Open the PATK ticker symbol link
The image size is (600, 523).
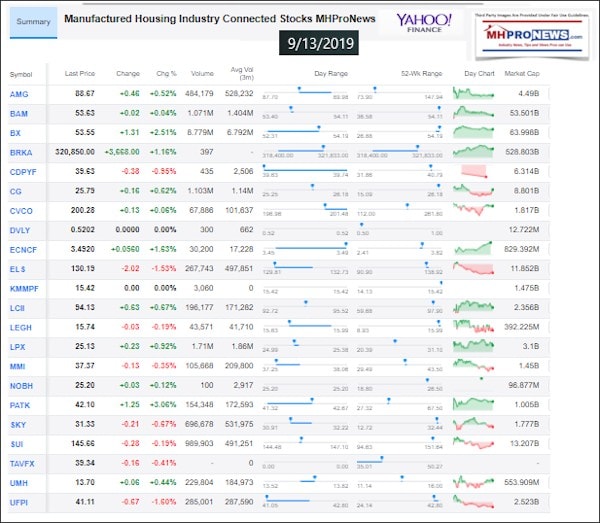point(20,406)
